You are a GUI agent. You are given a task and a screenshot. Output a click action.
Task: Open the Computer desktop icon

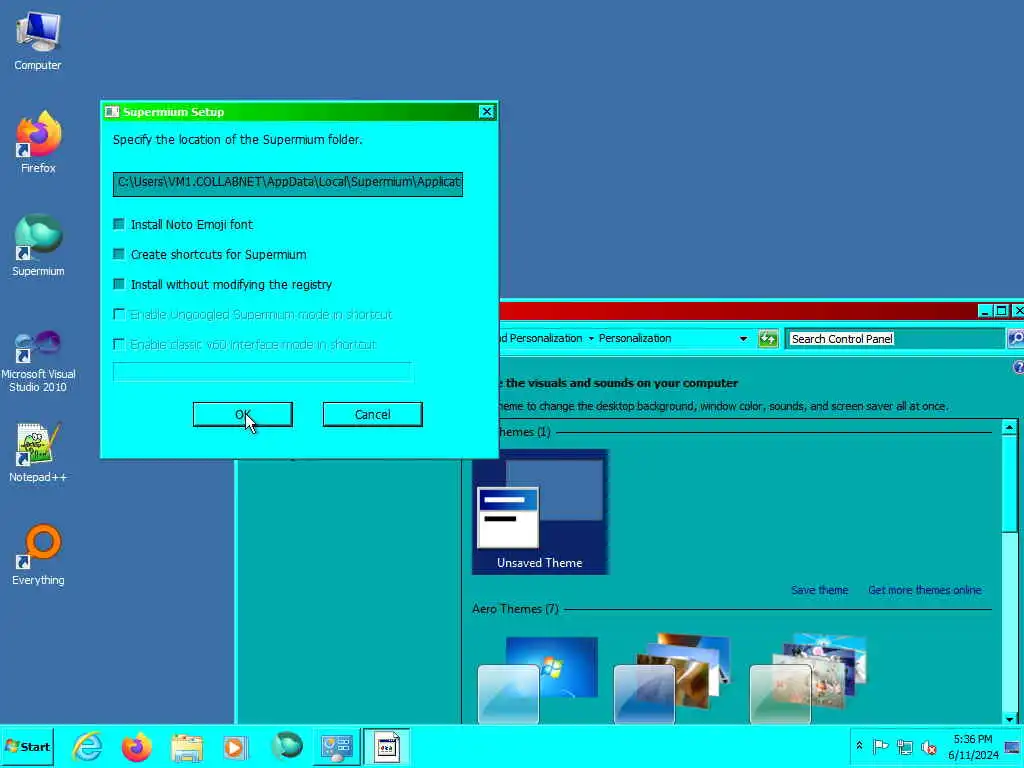point(38,40)
